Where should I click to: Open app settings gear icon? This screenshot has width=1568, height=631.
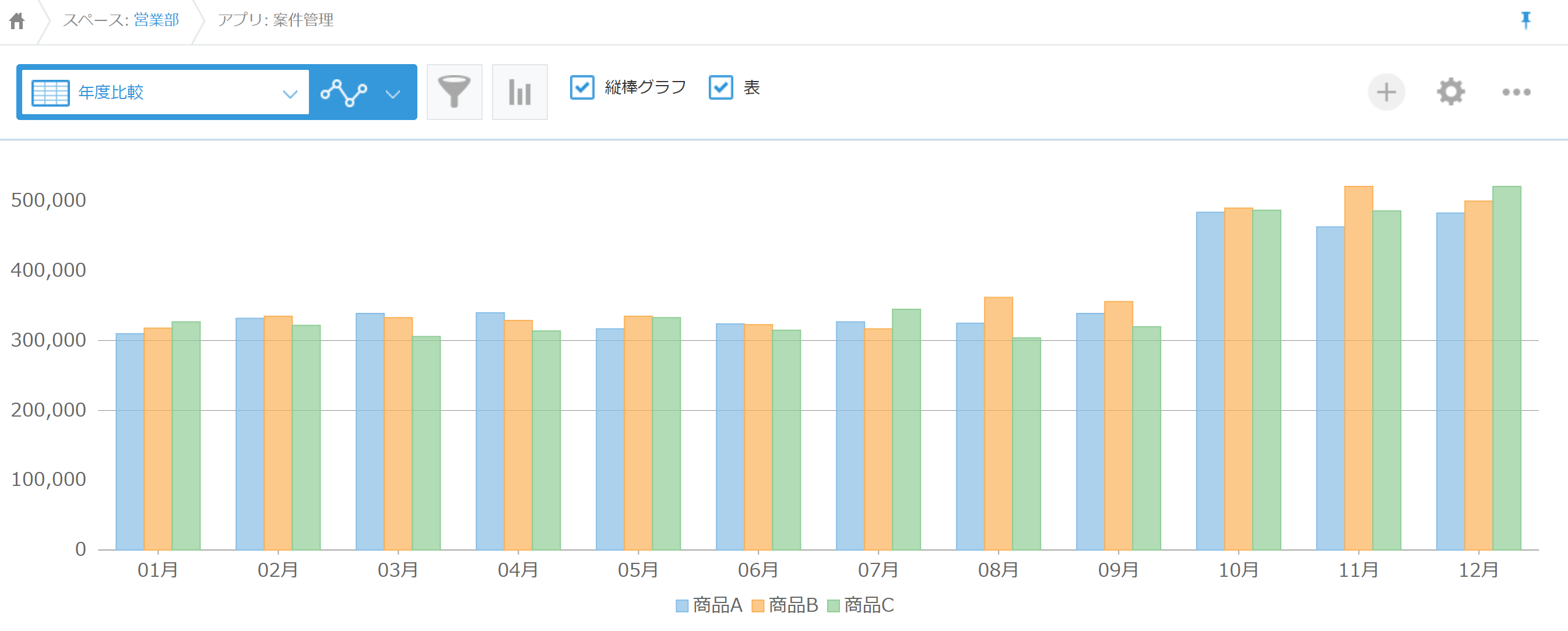tap(1450, 92)
